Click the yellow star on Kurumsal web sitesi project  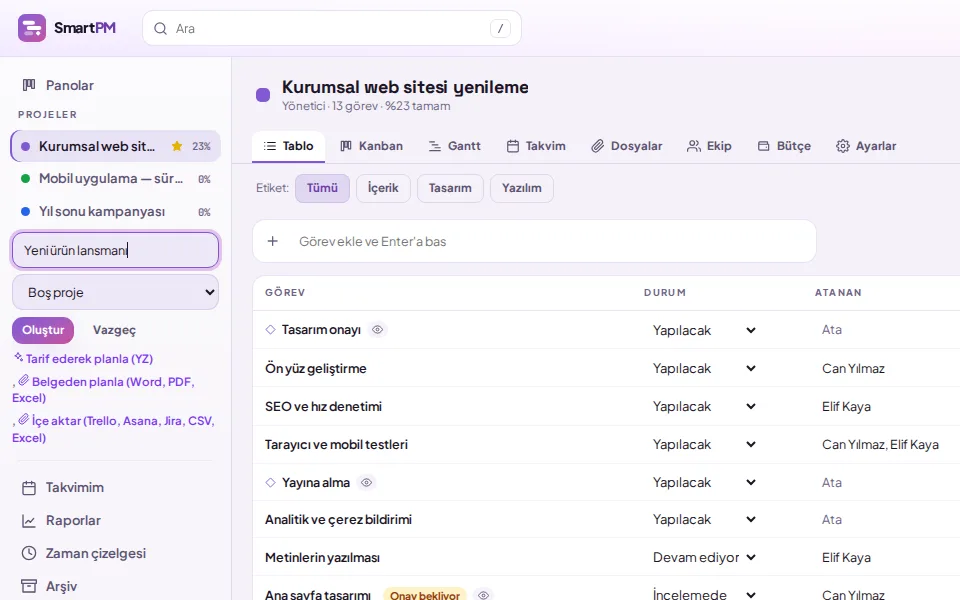point(177,146)
